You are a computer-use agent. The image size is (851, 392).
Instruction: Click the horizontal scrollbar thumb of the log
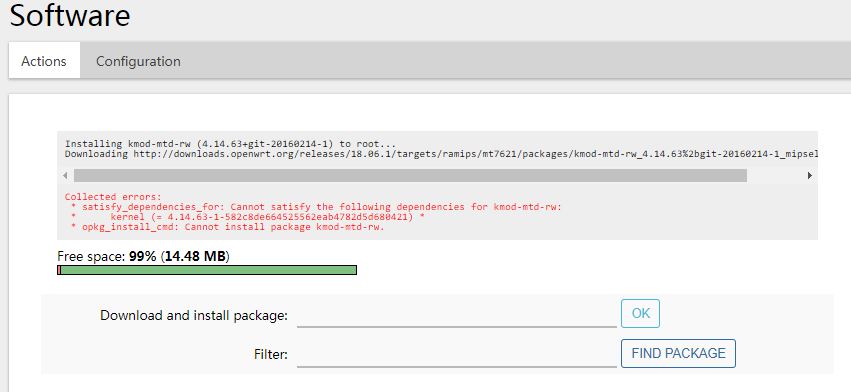click(x=410, y=175)
